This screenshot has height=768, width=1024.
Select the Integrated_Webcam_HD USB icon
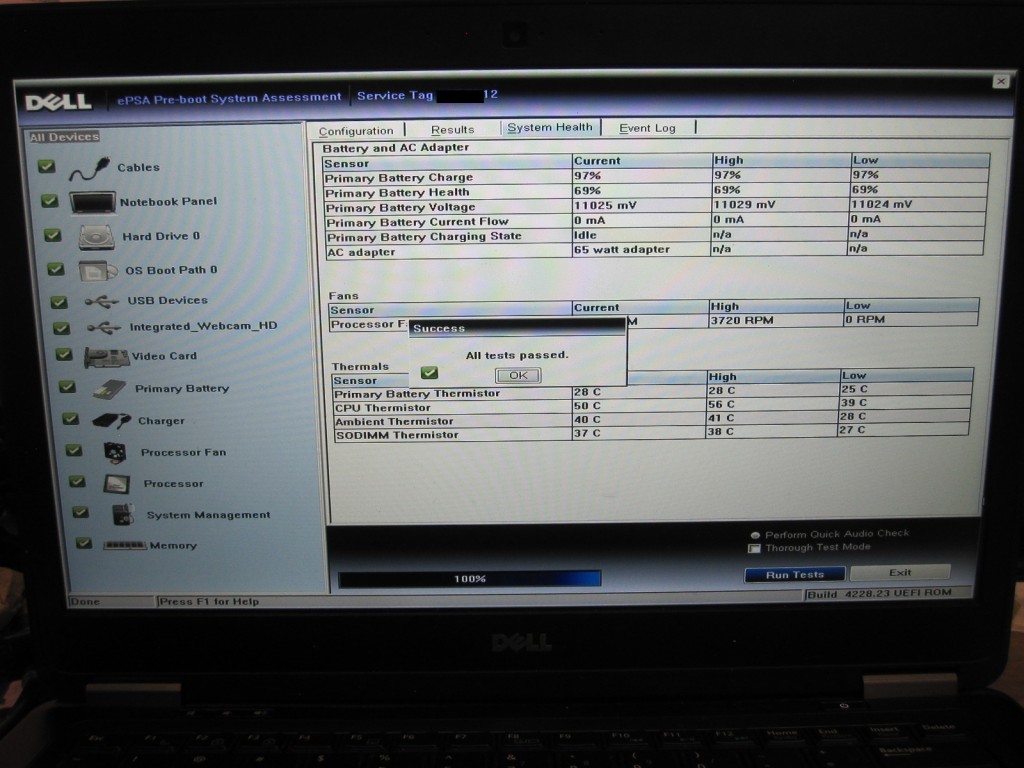(x=104, y=327)
